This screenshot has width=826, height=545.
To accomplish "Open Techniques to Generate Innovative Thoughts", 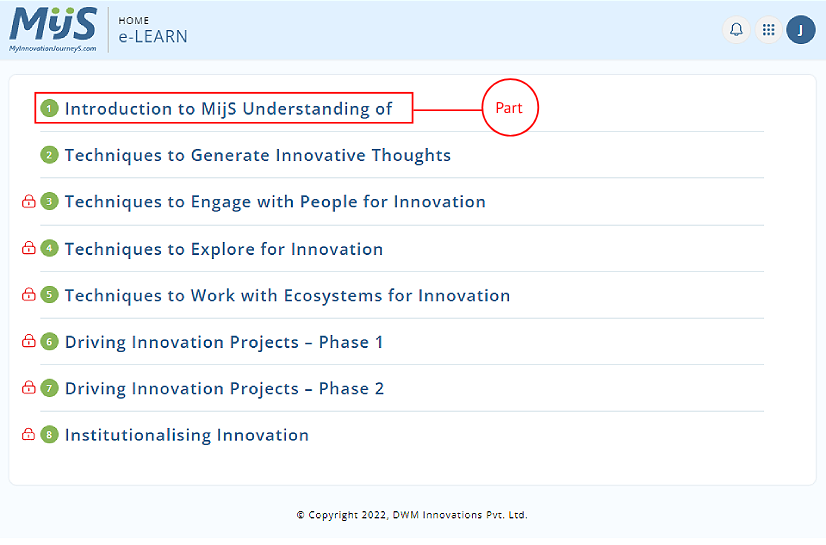I will tap(258, 155).
